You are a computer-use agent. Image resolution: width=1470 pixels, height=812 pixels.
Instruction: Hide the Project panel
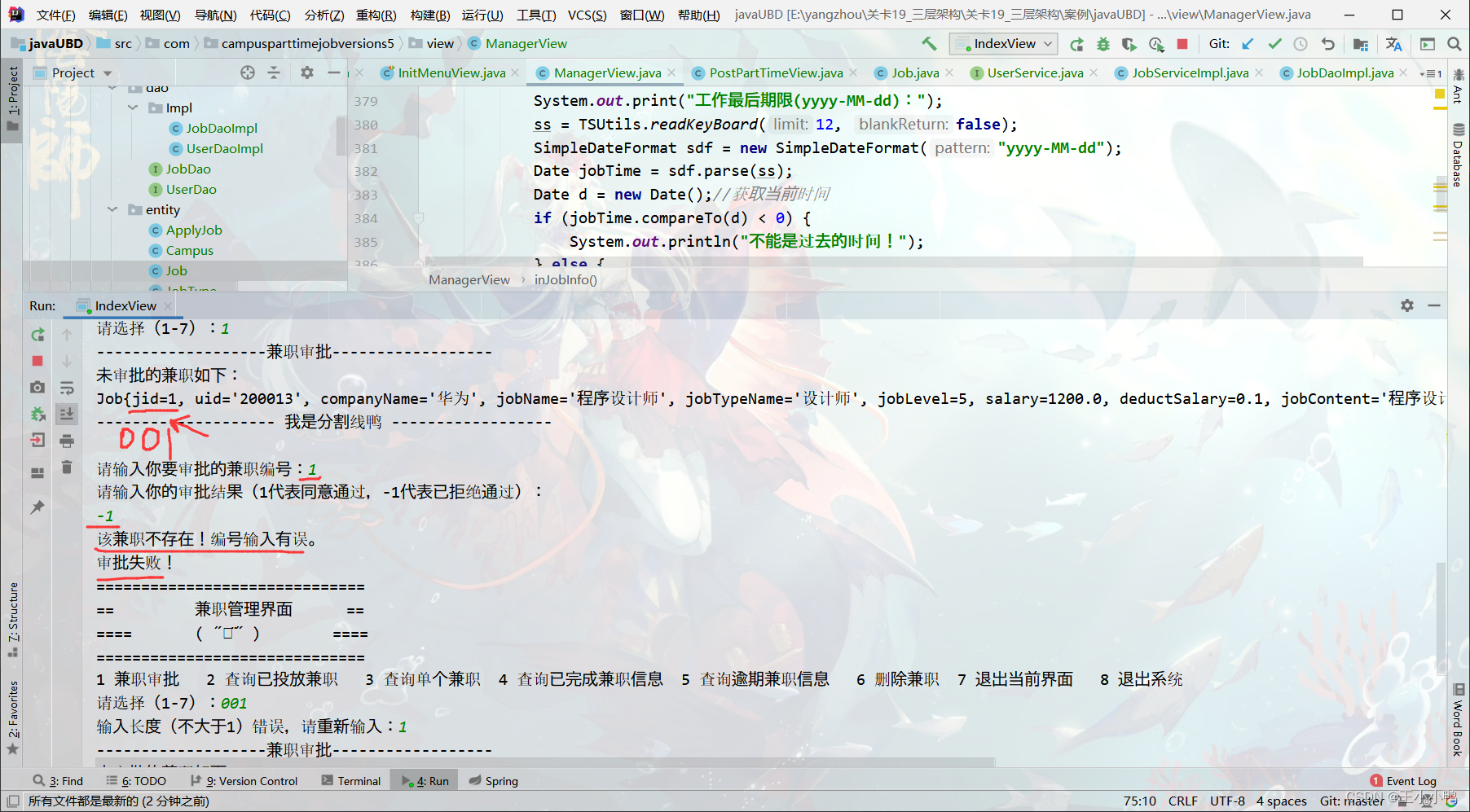[333, 72]
